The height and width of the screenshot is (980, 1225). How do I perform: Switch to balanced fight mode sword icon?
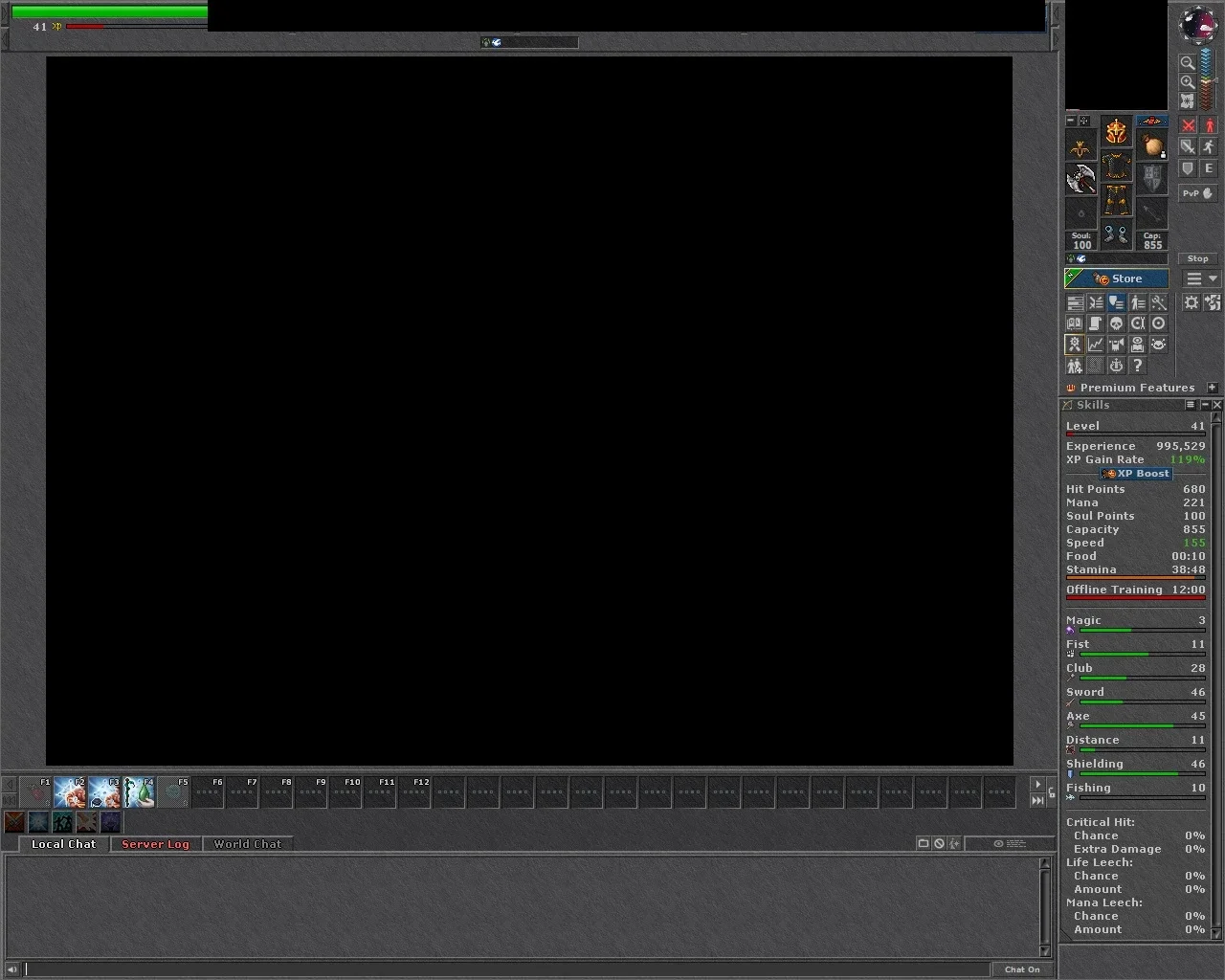click(x=1188, y=146)
